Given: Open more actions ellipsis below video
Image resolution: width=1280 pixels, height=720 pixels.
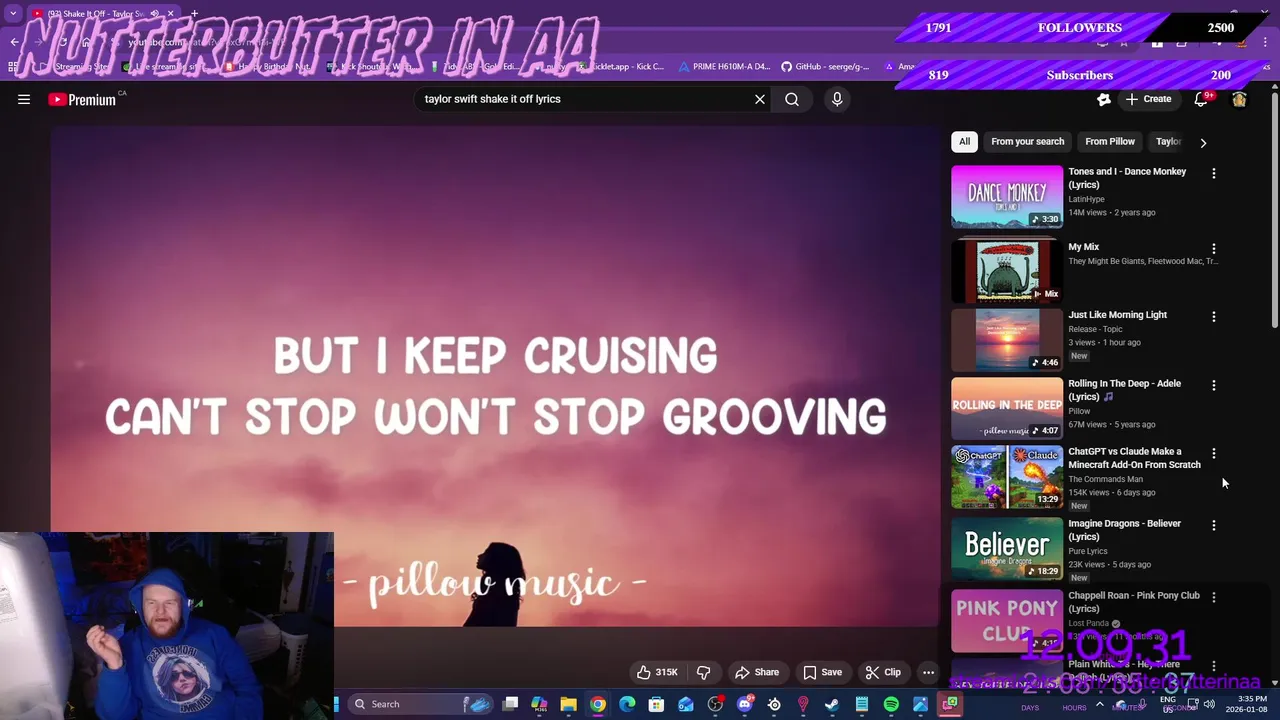Looking at the screenshot, I should 928,672.
